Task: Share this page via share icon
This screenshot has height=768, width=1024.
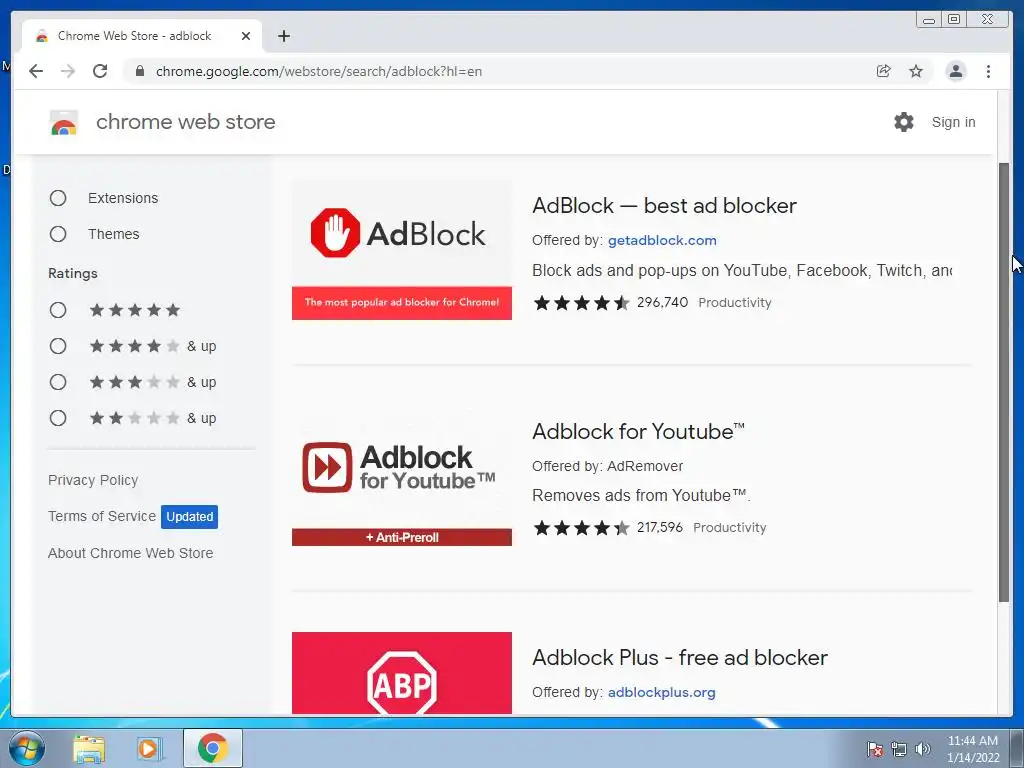Action: [884, 71]
